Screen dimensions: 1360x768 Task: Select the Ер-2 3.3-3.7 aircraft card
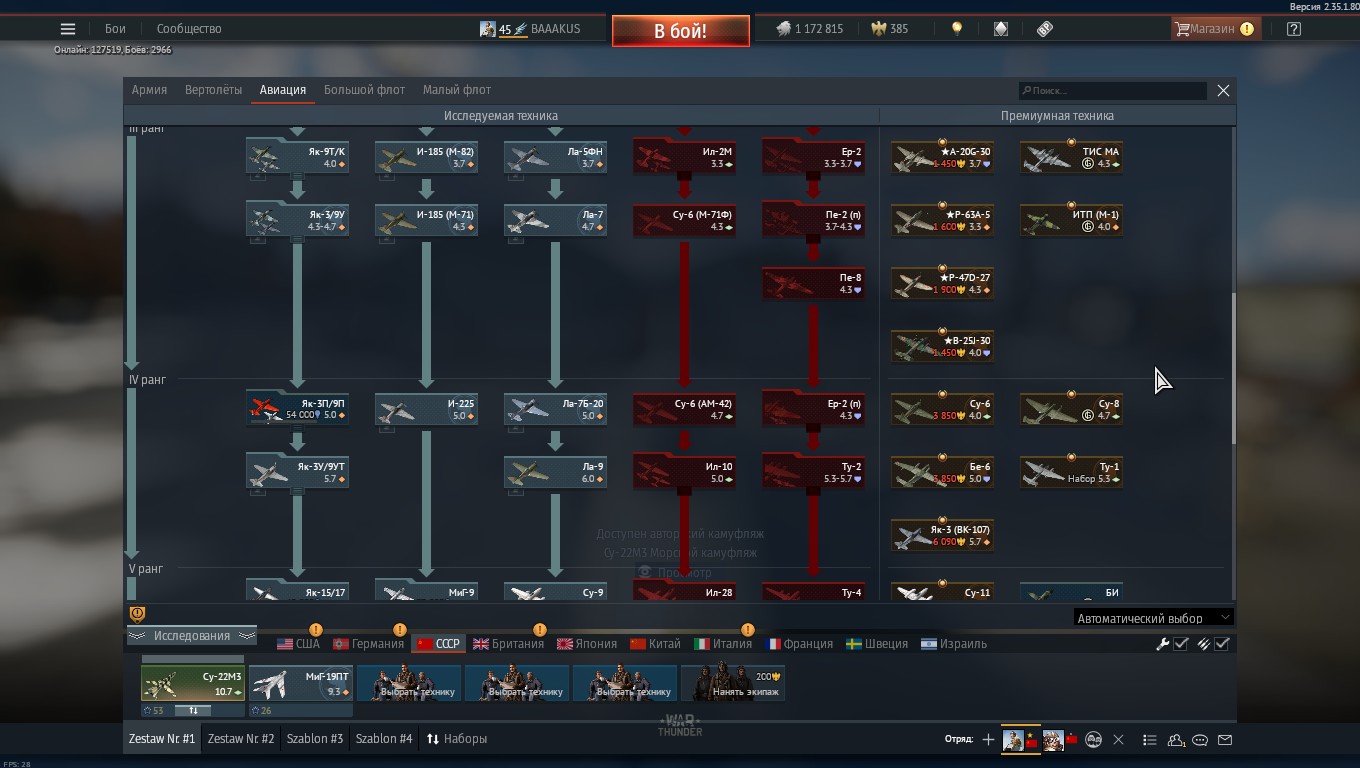click(x=813, y=157)
